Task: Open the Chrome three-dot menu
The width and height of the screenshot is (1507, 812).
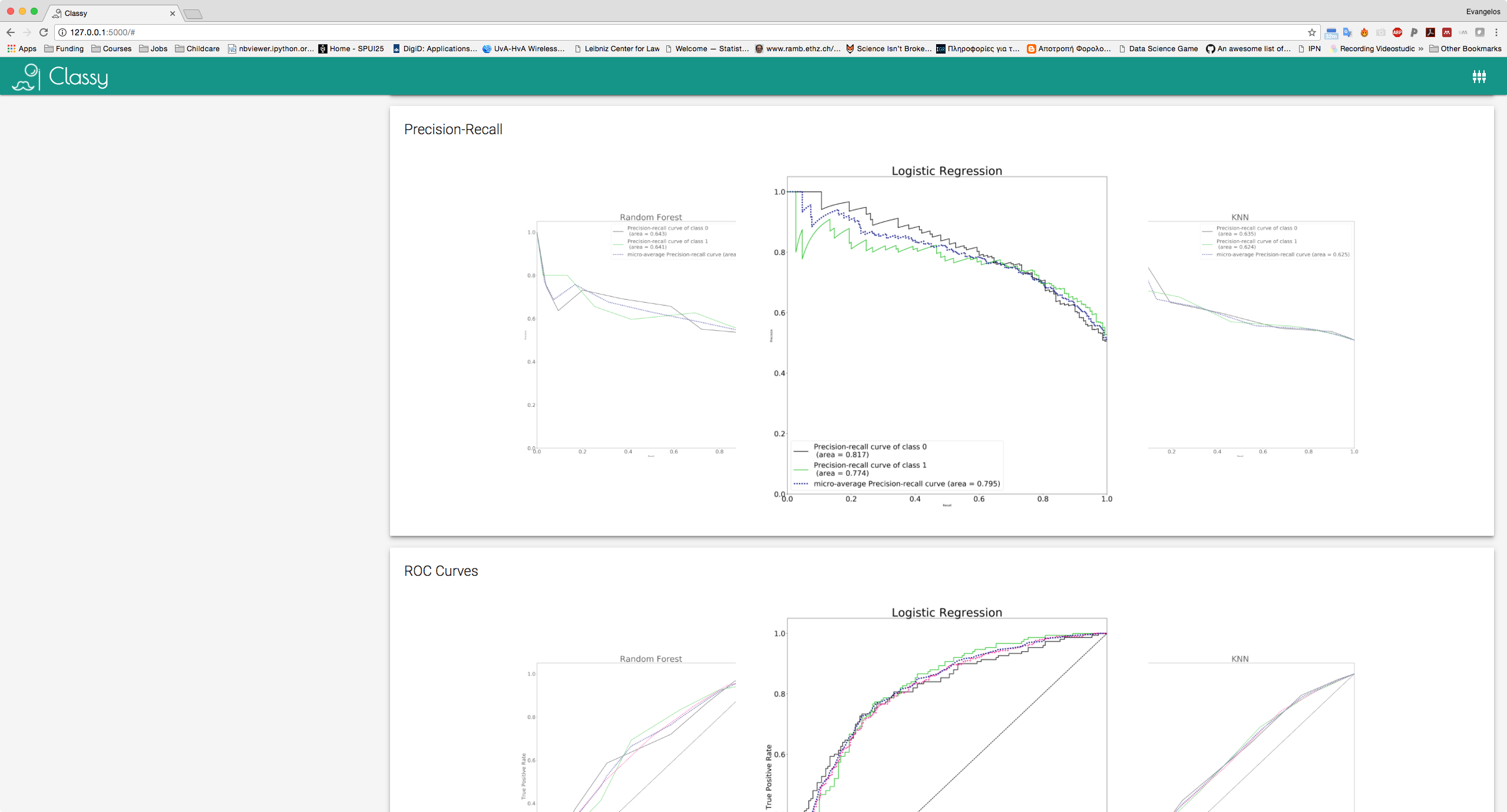Action: click(x=1496, y=32)
